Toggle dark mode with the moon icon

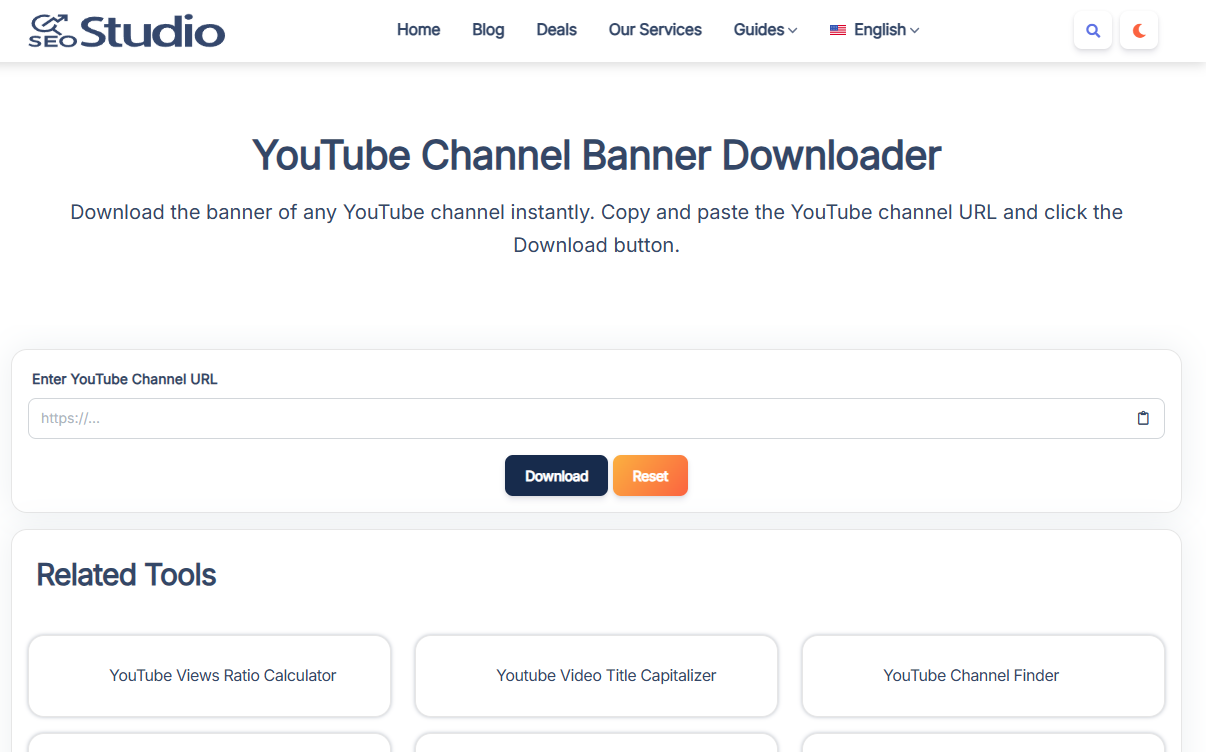1138,31
